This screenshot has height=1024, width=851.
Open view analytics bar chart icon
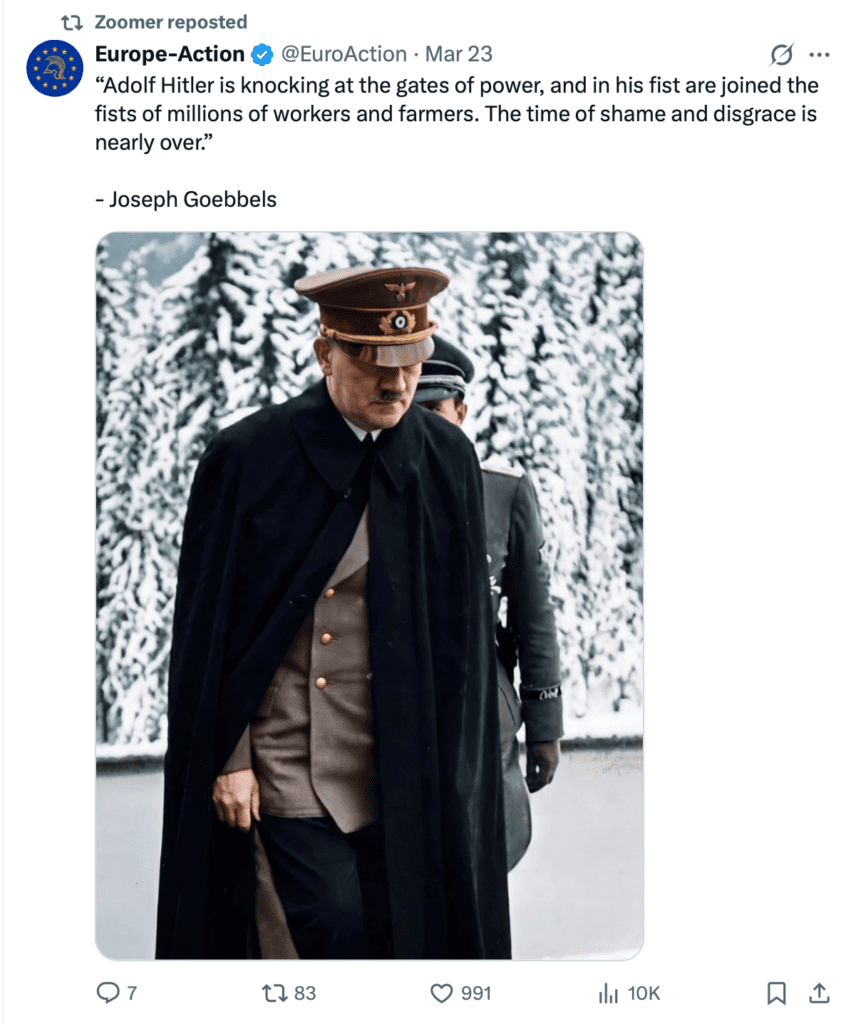point(607,993)
